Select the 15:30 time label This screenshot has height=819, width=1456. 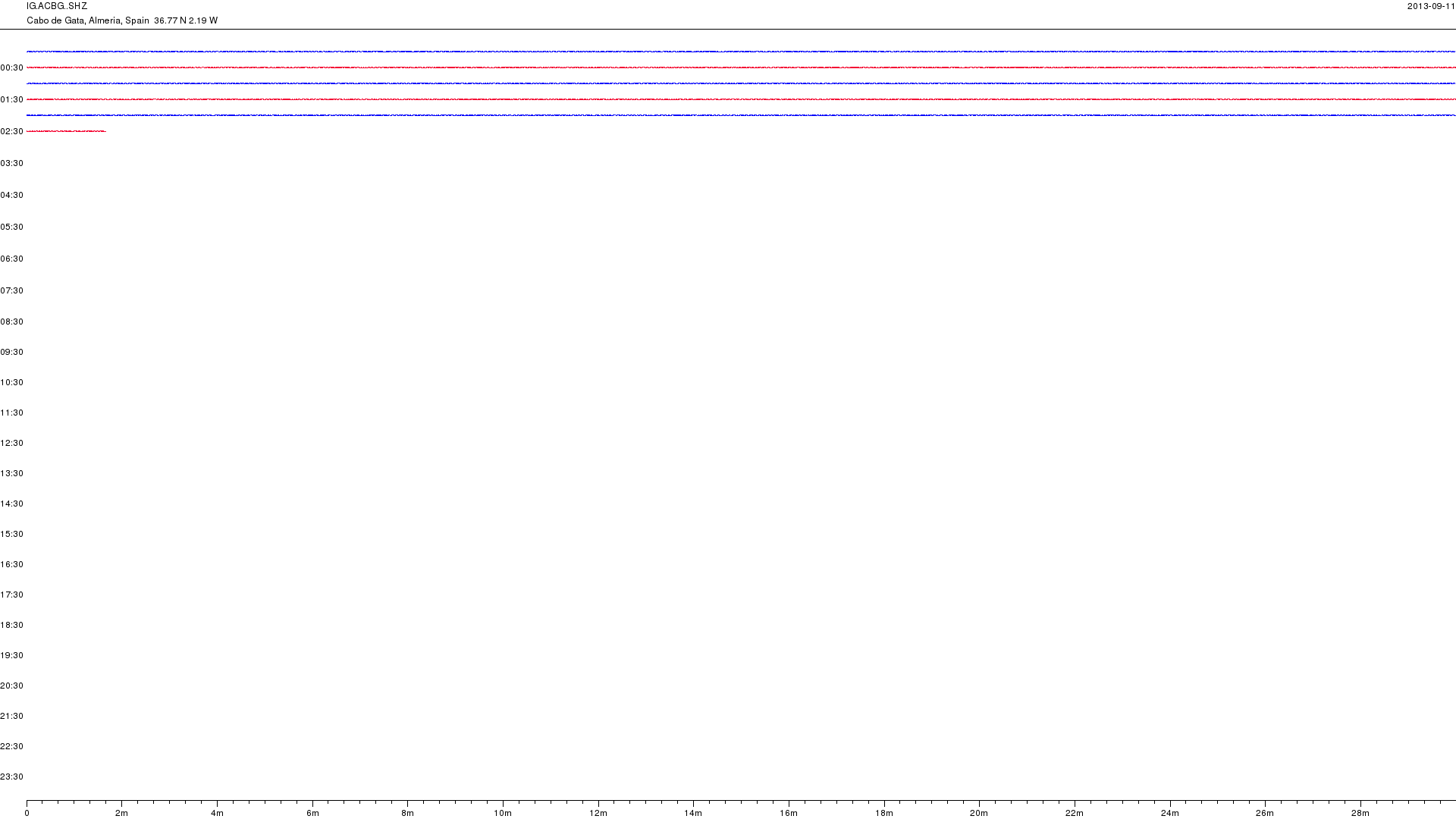tap(11, 535)
